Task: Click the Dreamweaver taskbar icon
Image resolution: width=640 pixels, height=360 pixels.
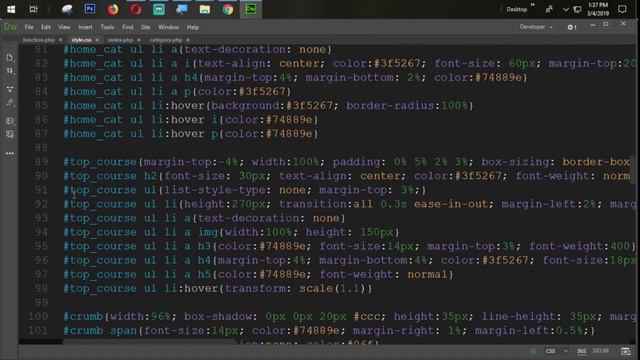Action: point(251,9)
